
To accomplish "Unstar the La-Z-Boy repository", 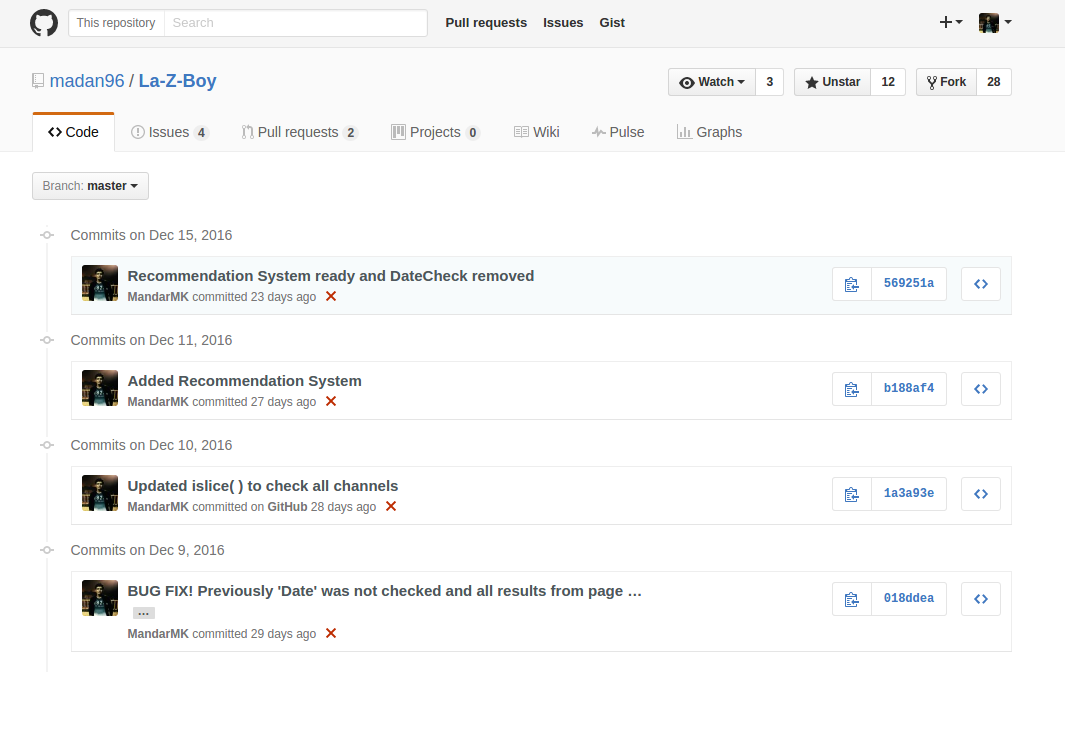I will [x=832, y=82].
